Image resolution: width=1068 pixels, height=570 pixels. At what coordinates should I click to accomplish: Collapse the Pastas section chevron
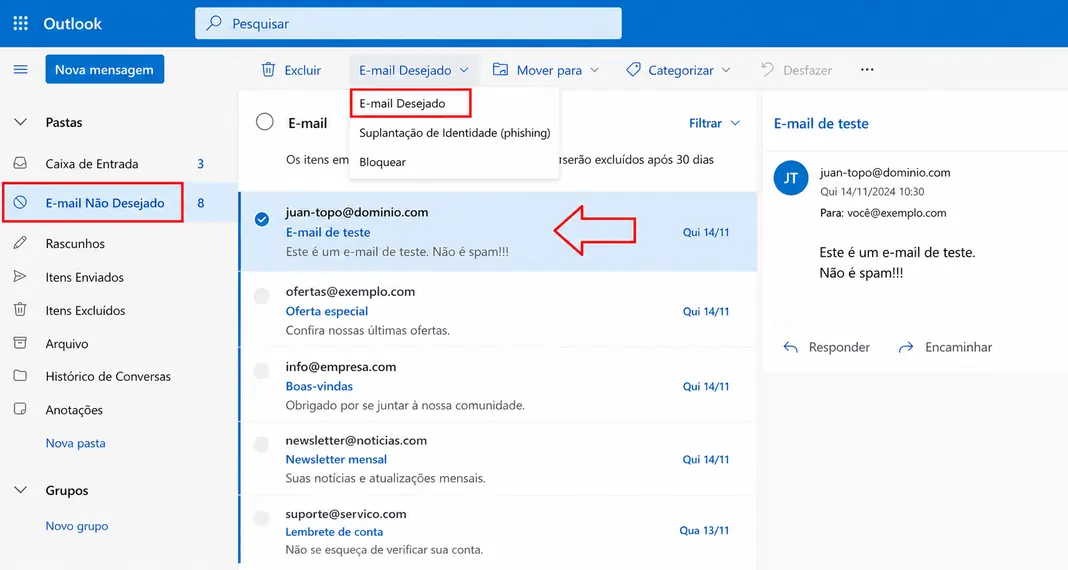tap(20, 122)
